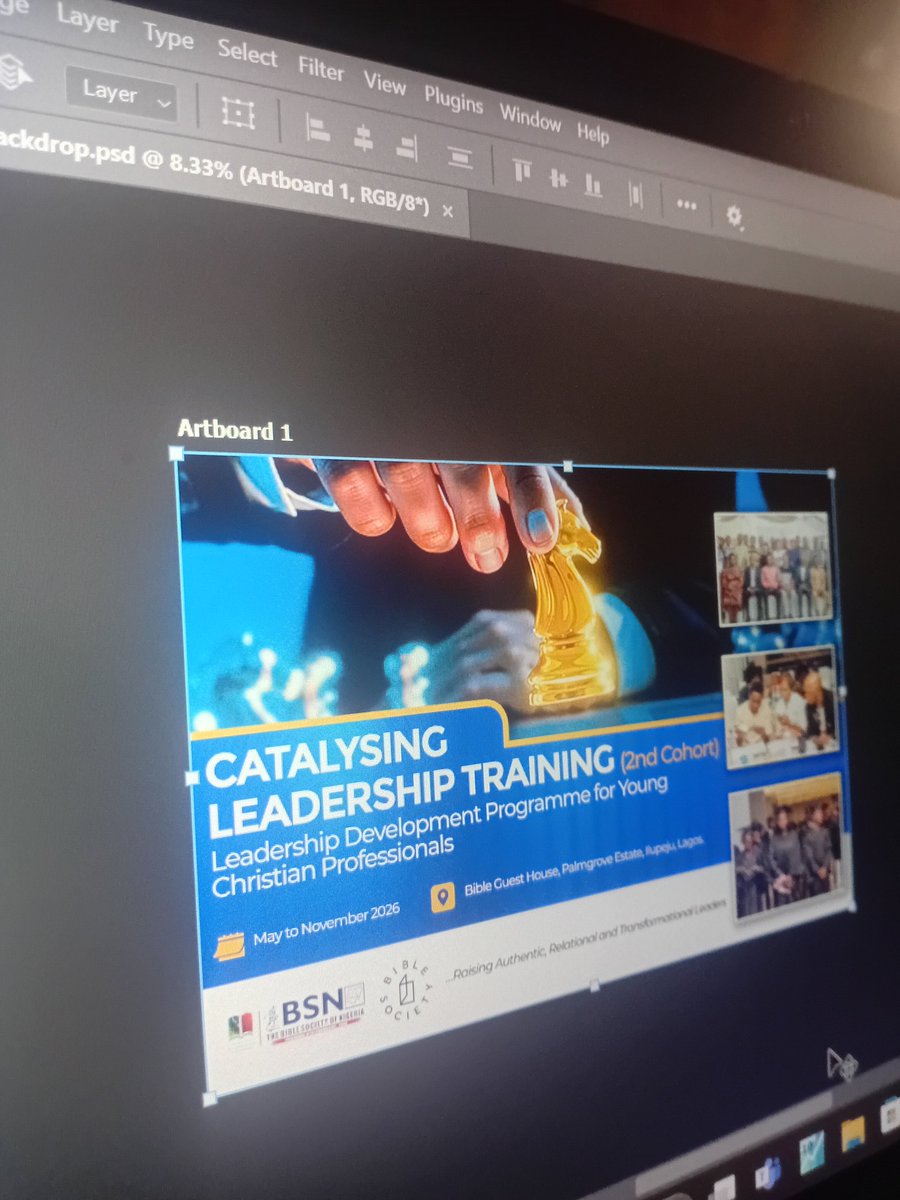The width and height of the screenshot is (900, 1200).
Task: Open the View menu
Action: (384, 82)
